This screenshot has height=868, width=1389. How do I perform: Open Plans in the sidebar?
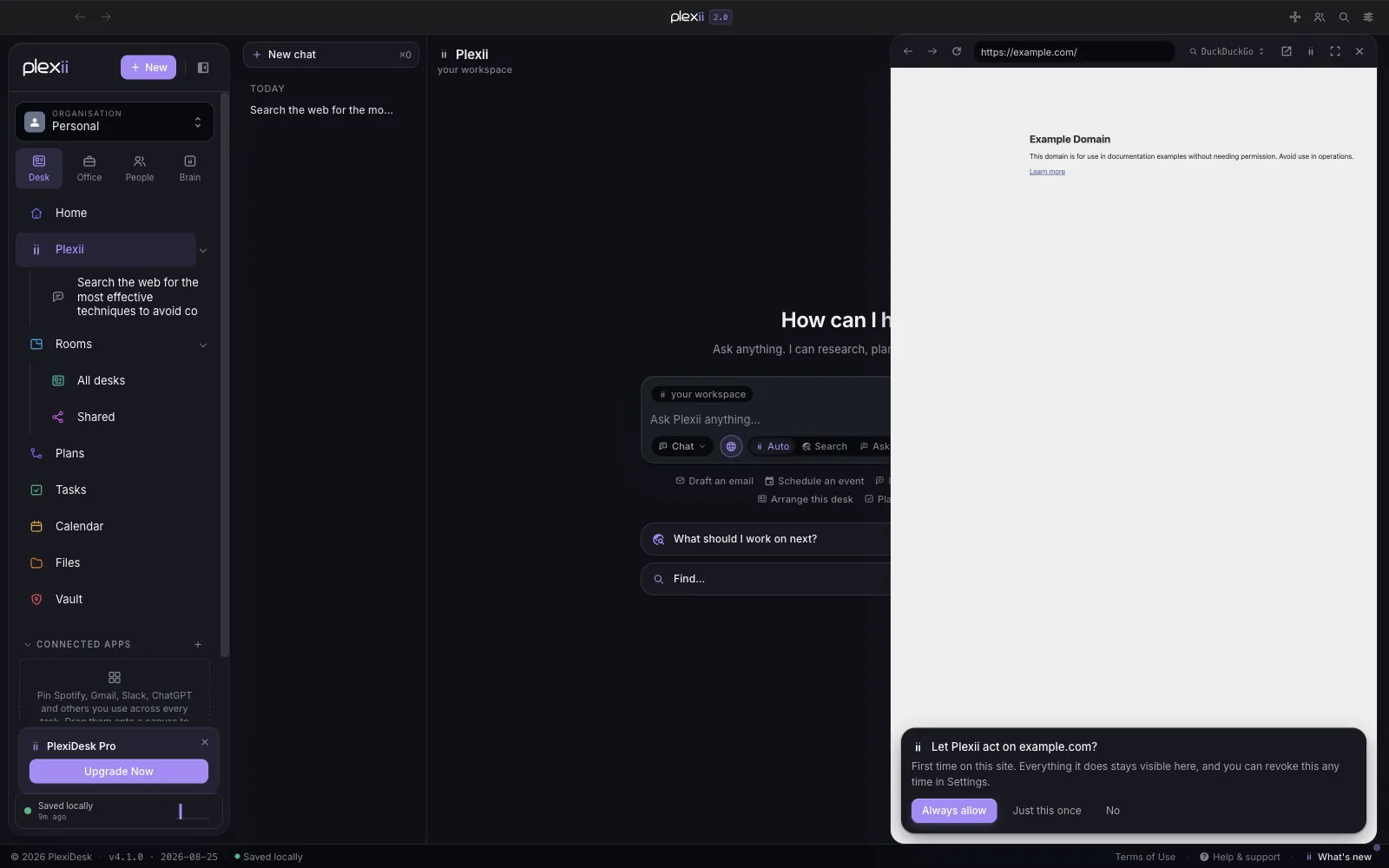pos(115,454)
